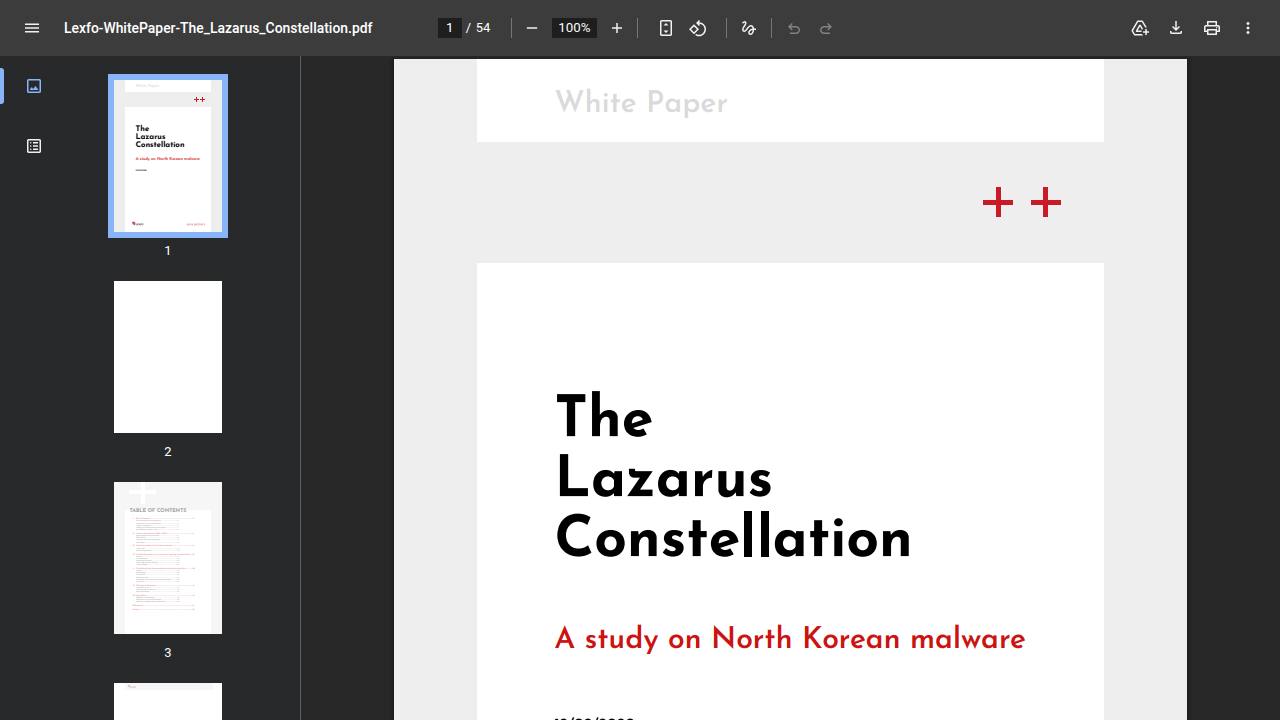Activate the draw annotation tool
This screenshot has height=720, width=1280.
click(x=748, y=28)
